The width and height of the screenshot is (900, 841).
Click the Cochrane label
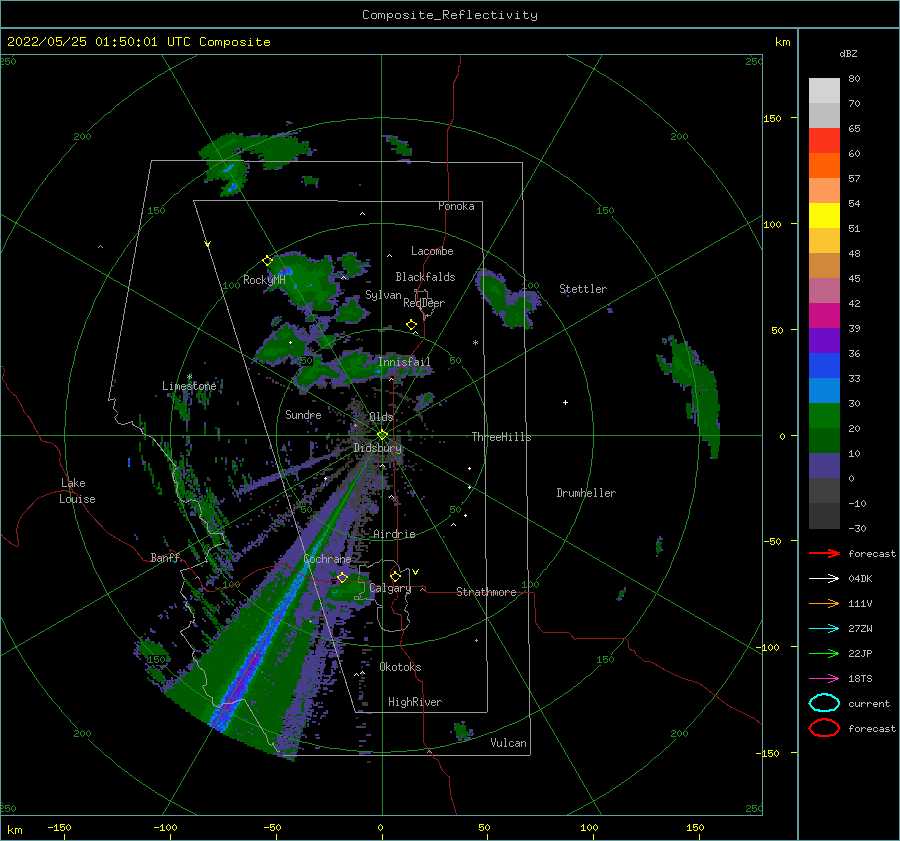[x=327, y=559]
